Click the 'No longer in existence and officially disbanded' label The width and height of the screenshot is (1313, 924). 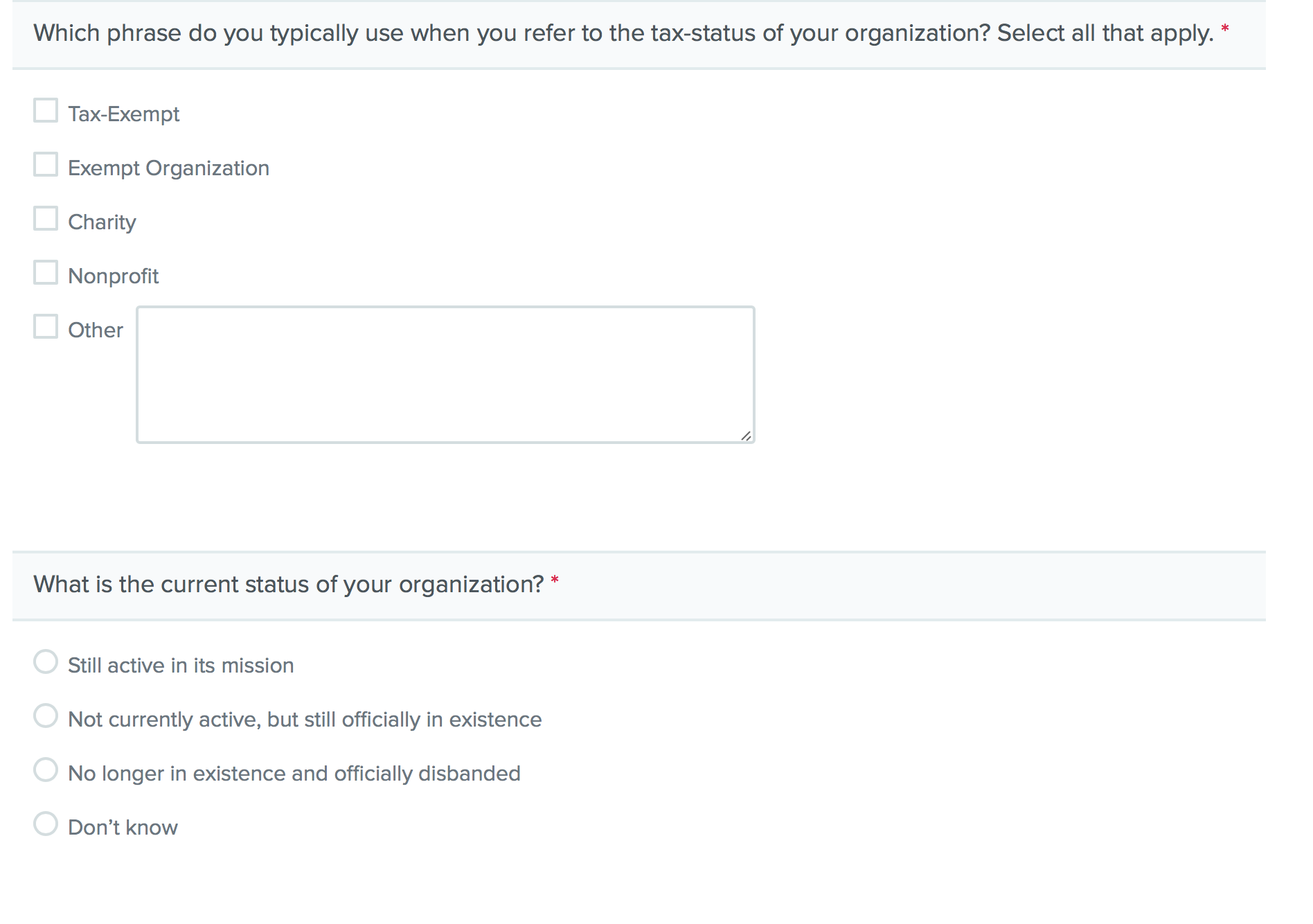(x=294, y=774)
